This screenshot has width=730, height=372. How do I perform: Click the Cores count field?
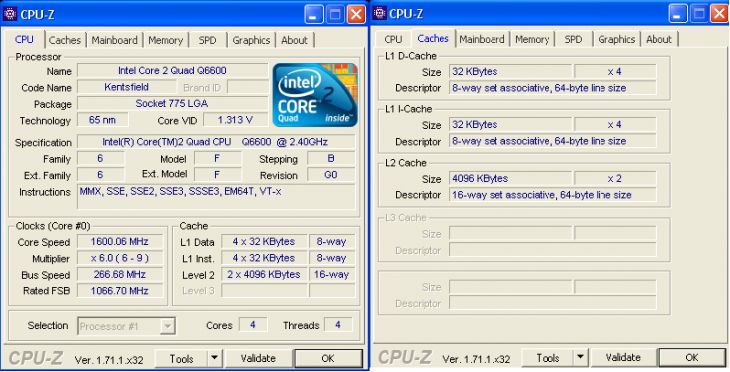click(x=253, y=325)
